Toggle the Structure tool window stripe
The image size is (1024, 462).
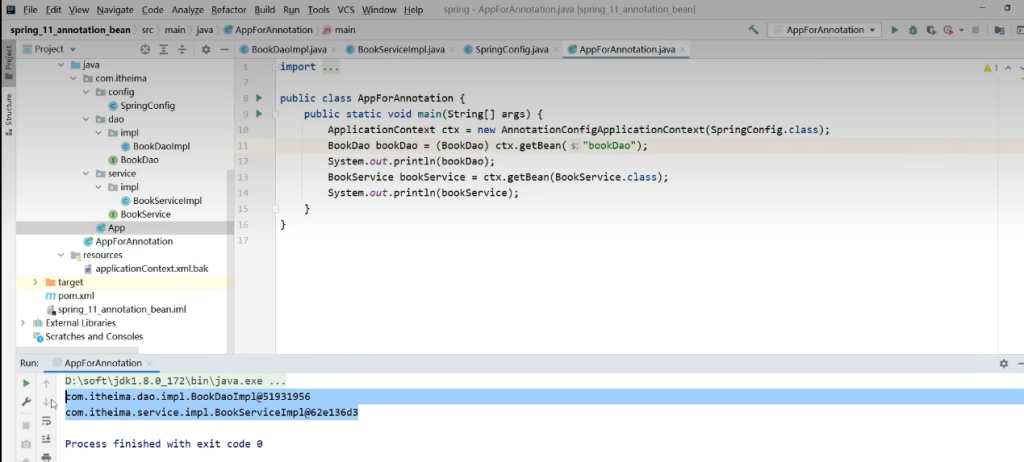click(x=8, y=114)
